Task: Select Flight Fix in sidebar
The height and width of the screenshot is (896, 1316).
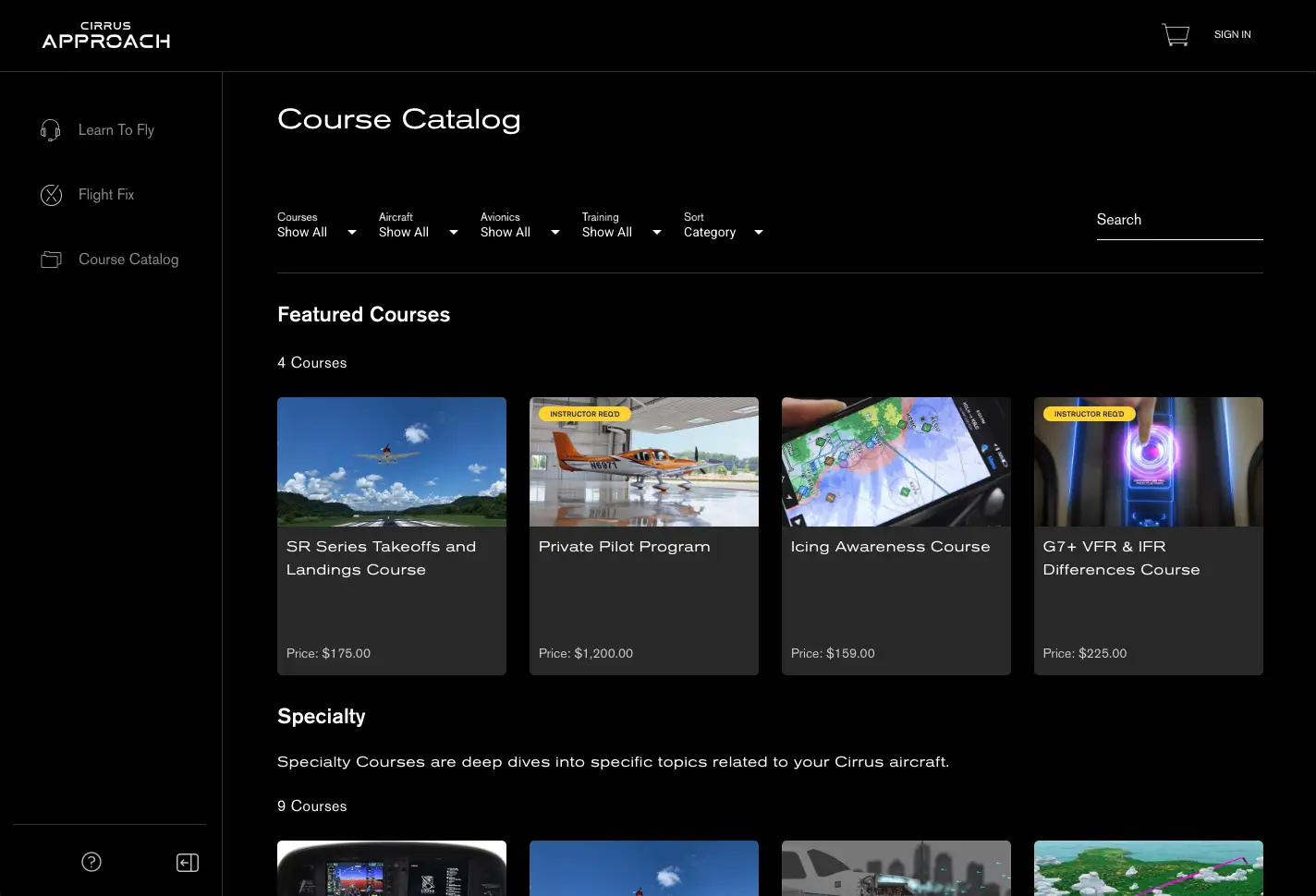Action: [106, 195]
